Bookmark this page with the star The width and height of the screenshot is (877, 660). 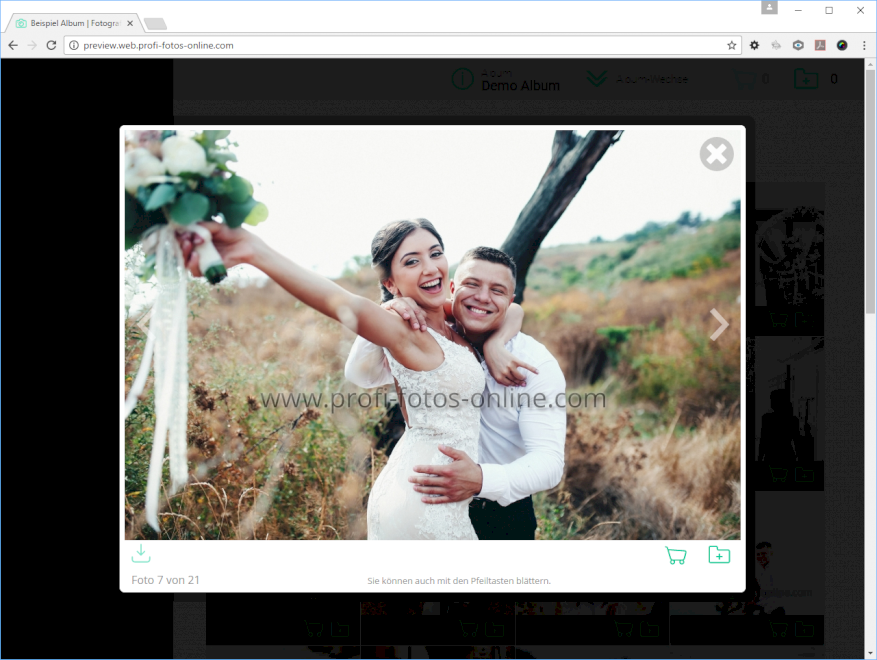pyautogui.click(x=732, y=45)
